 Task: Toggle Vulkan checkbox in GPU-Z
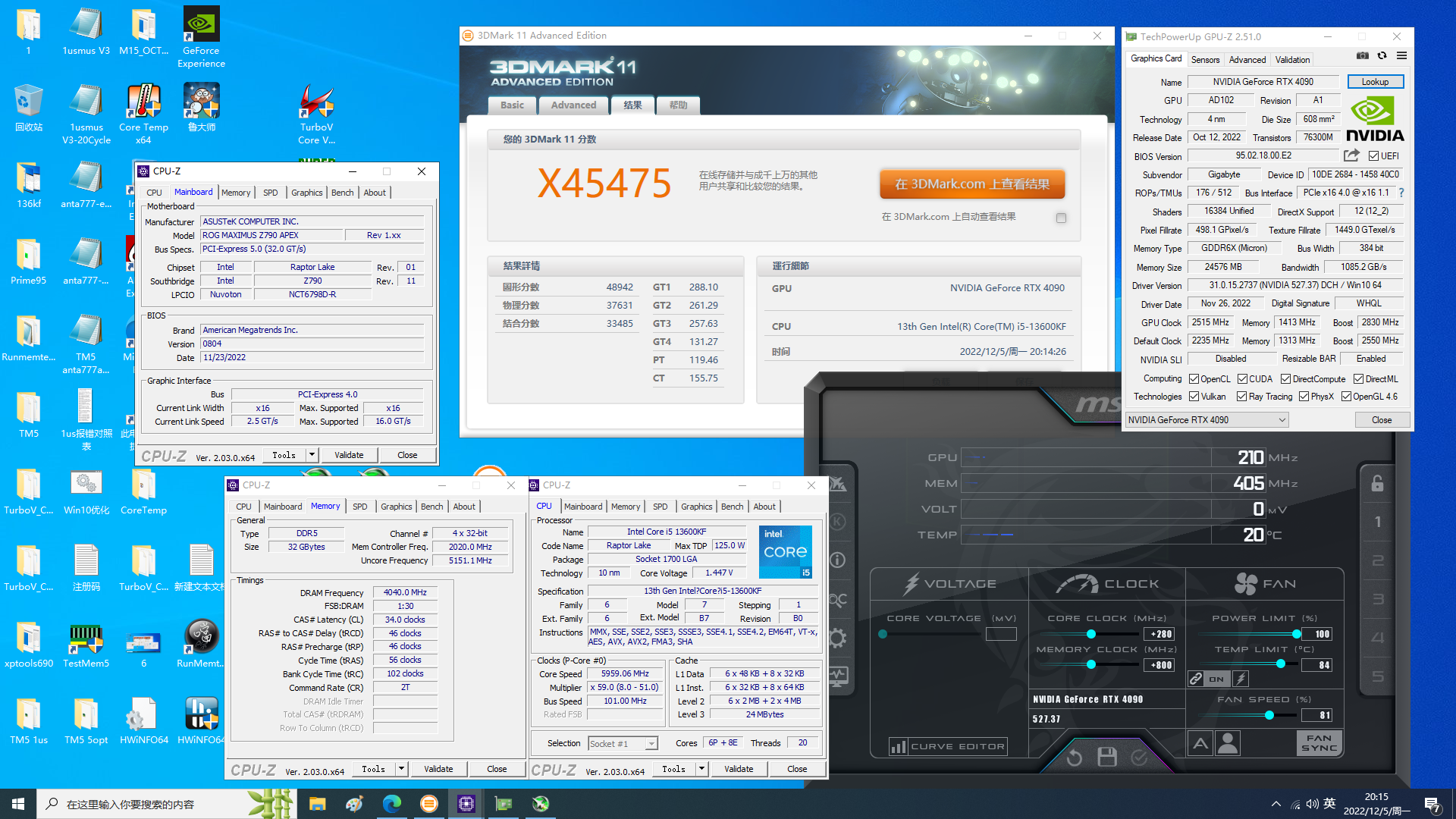(x=1194, y=397)
